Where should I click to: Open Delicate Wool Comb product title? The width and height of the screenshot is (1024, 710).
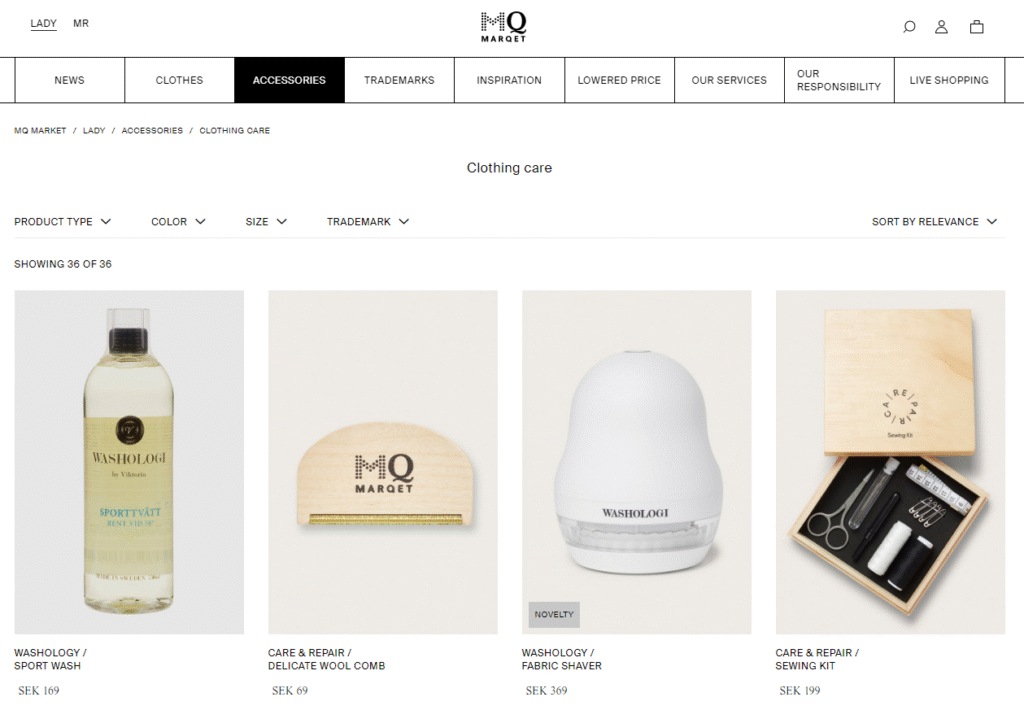[327, 659]
